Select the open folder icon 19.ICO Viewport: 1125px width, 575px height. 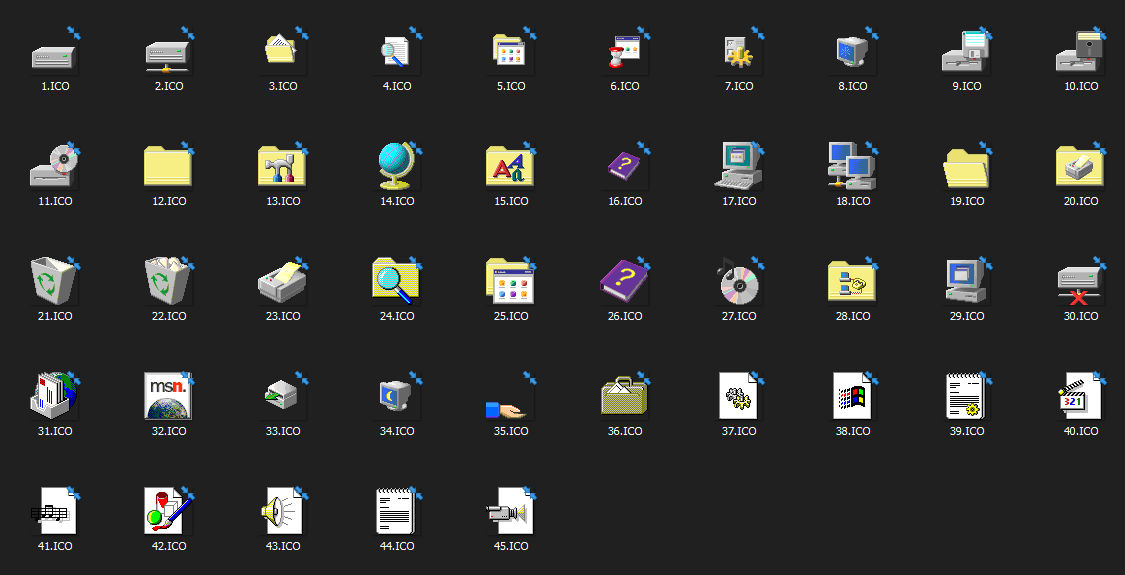[966, 168]
